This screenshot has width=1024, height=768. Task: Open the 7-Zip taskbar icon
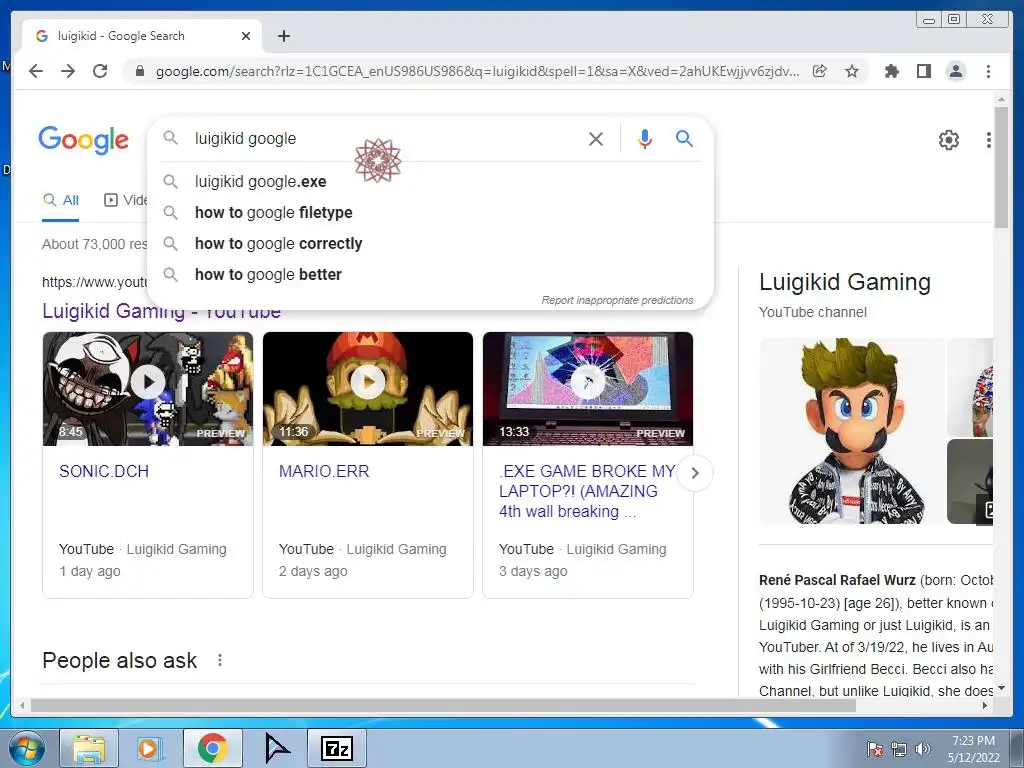[337, 748]
